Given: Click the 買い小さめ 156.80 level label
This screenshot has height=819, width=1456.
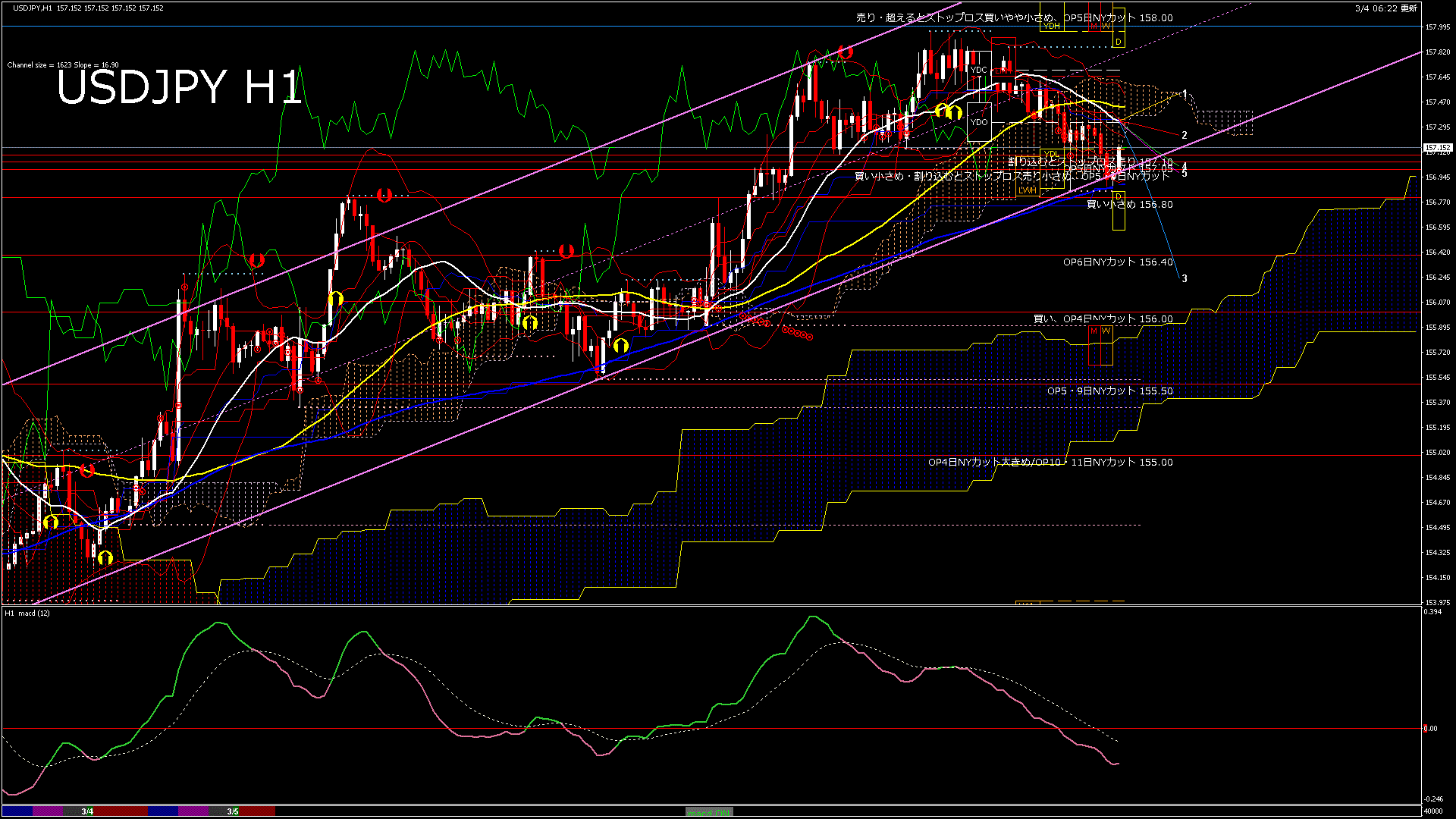Looking at the screenshot, I should [x=1129, y=205].
